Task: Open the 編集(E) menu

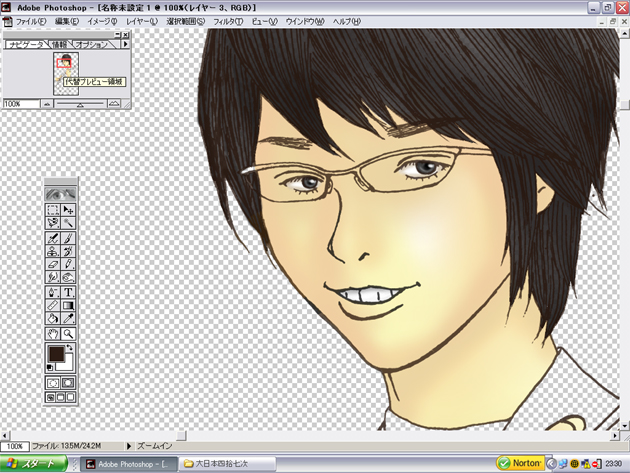Action: [67, 22]
